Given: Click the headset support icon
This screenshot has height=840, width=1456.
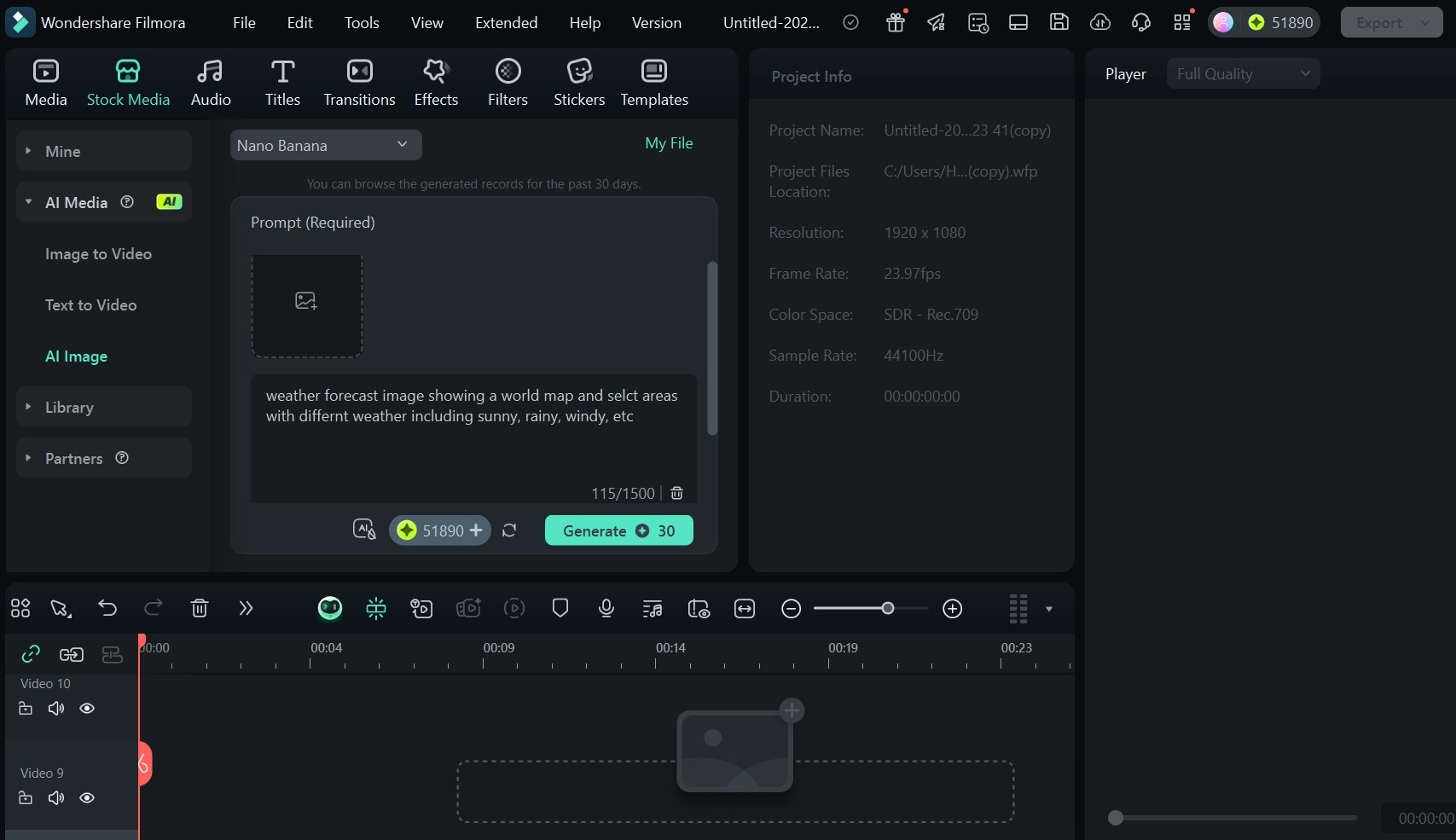Looking at the screenshot, I should pos(1140,22).
